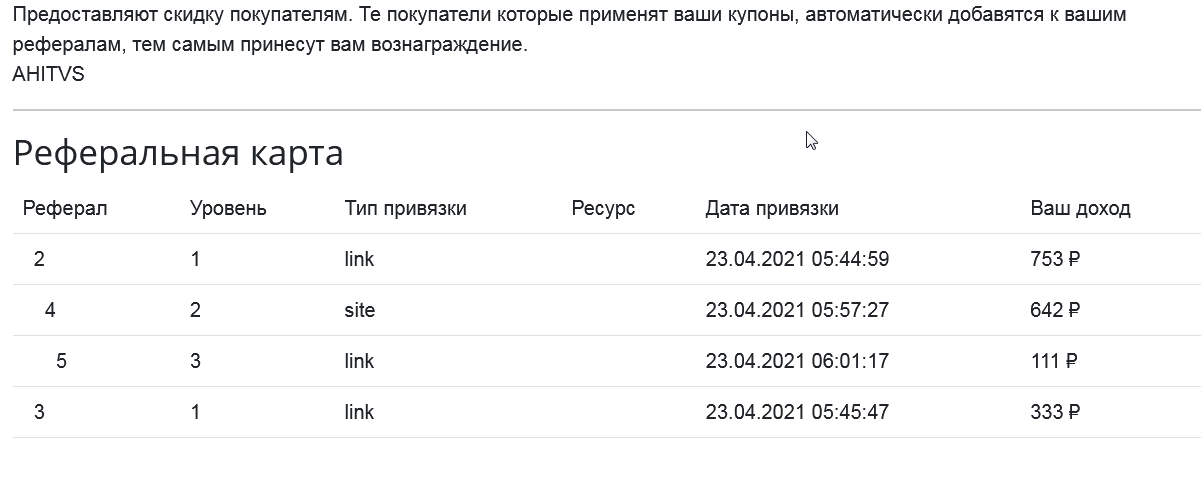This screenshot has width=1201, height=491.
Task: Click the site binding type cell
Action: (x=360, y=310)
